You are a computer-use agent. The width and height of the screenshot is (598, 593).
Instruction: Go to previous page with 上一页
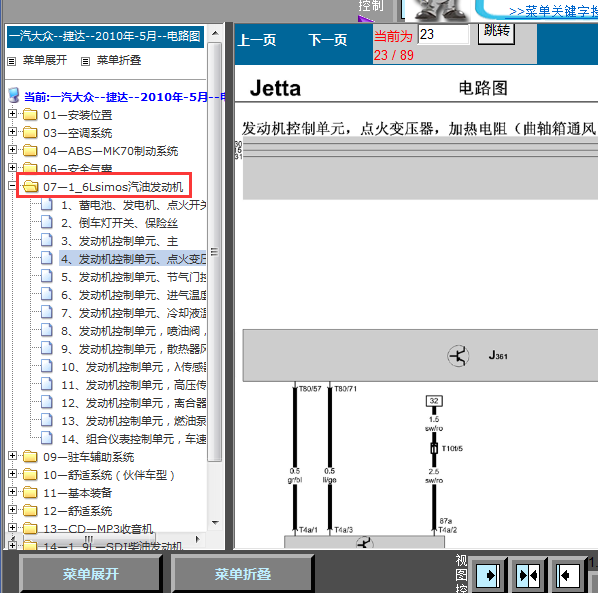coord(257,40)
